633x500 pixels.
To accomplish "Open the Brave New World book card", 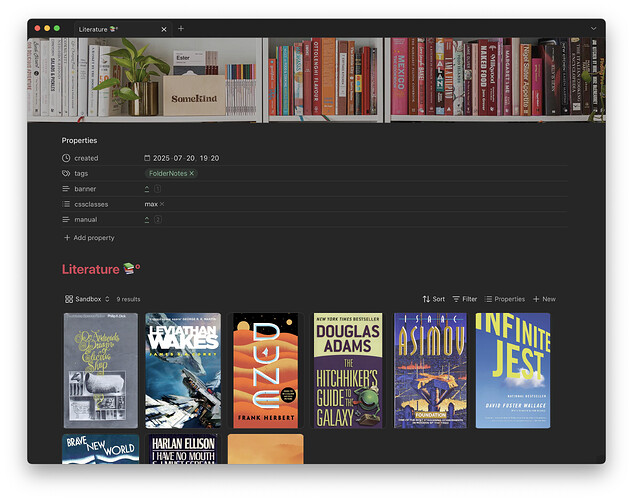I will pyautogui.click(x=101, y=449).
